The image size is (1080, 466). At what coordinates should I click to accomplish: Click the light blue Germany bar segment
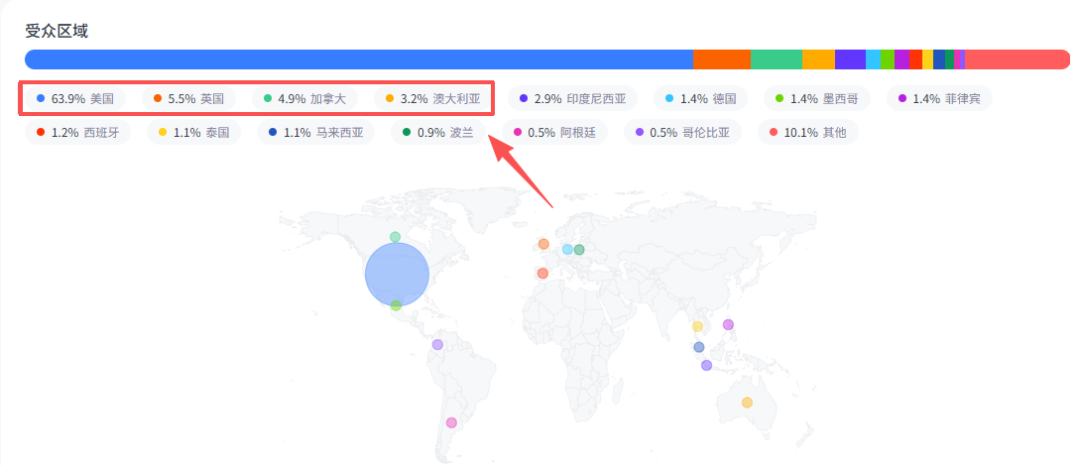(x=873, y=59)
